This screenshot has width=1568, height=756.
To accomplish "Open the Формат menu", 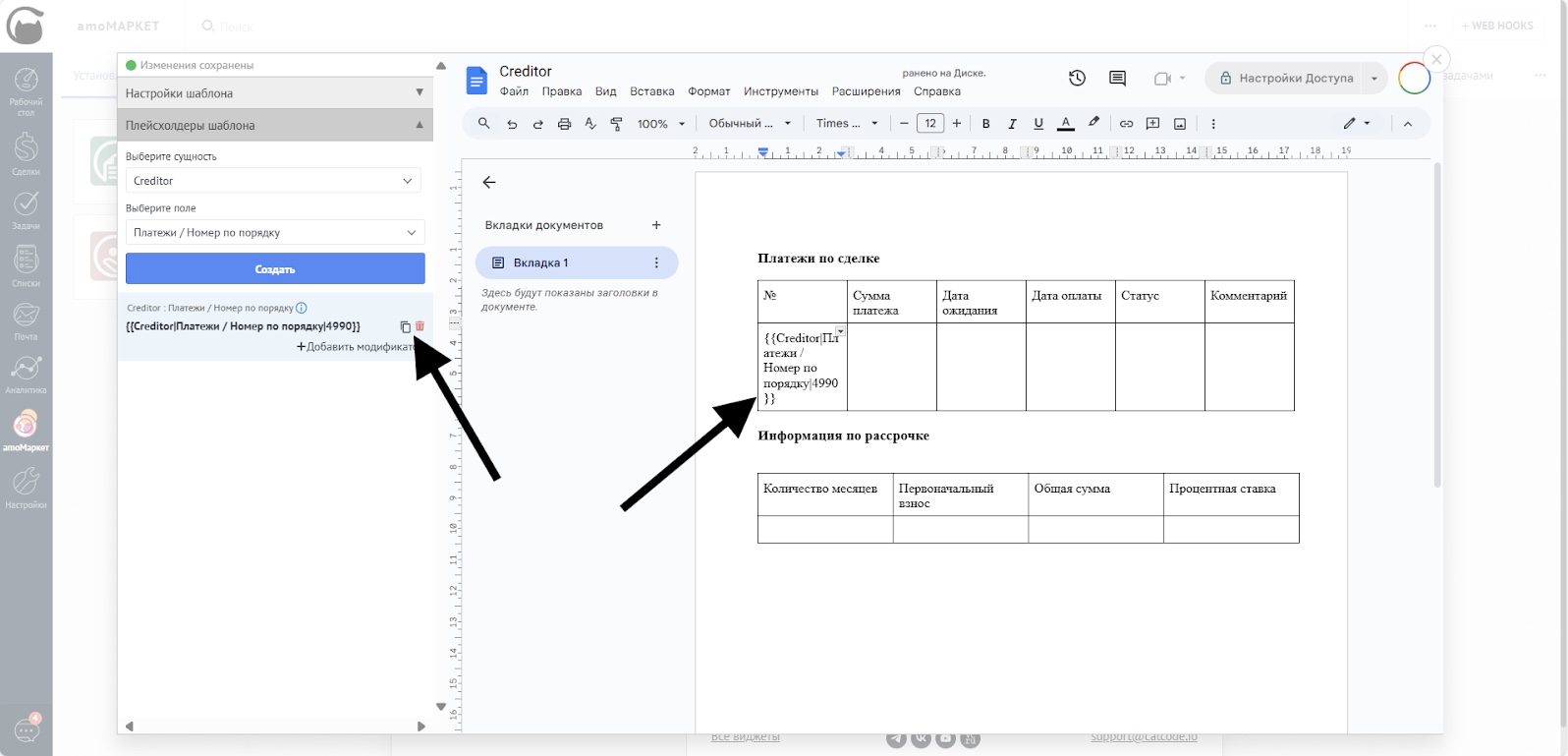I will click(x=709, y=91).
